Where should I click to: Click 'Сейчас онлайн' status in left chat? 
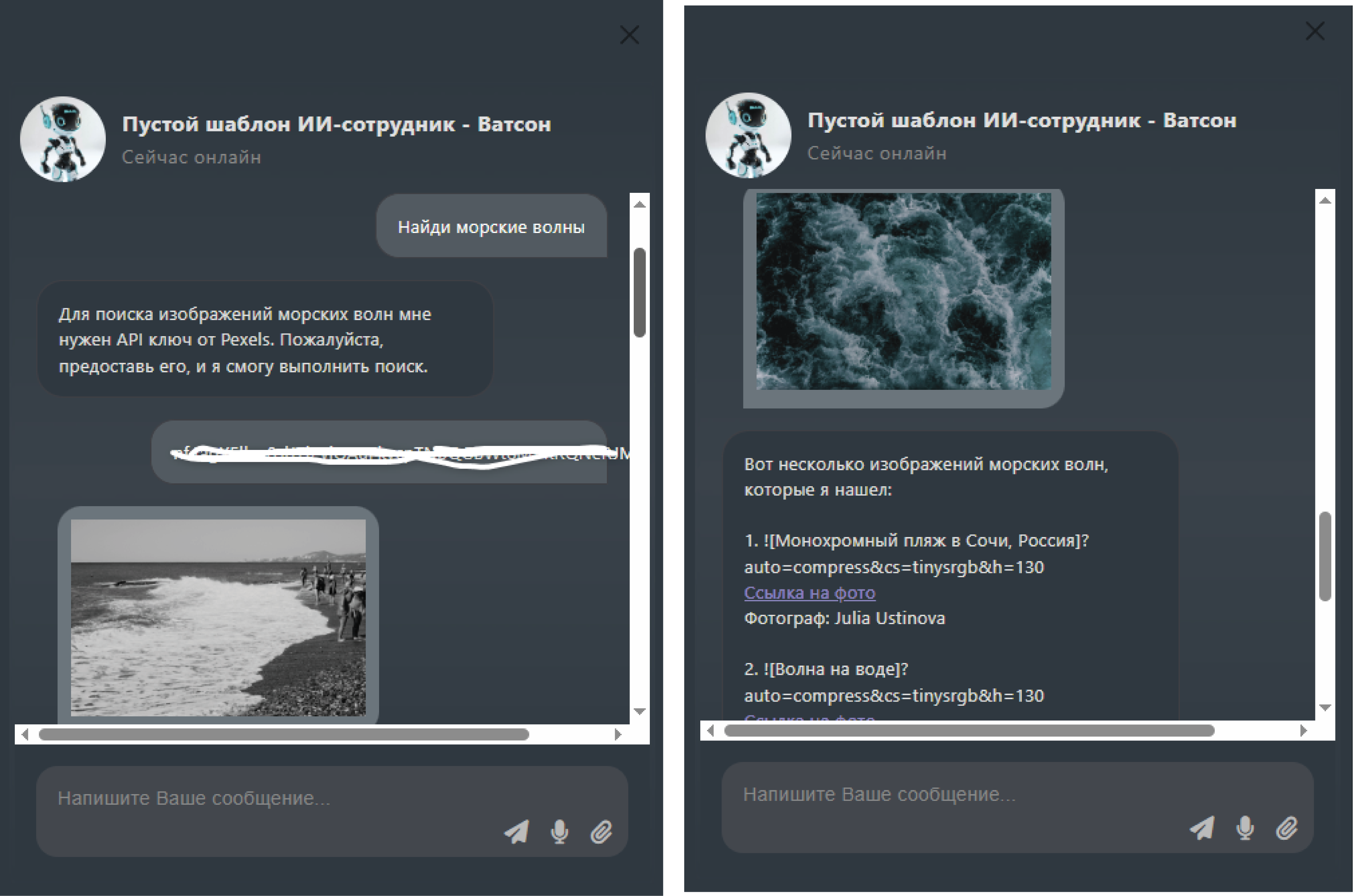click(192, 157)
